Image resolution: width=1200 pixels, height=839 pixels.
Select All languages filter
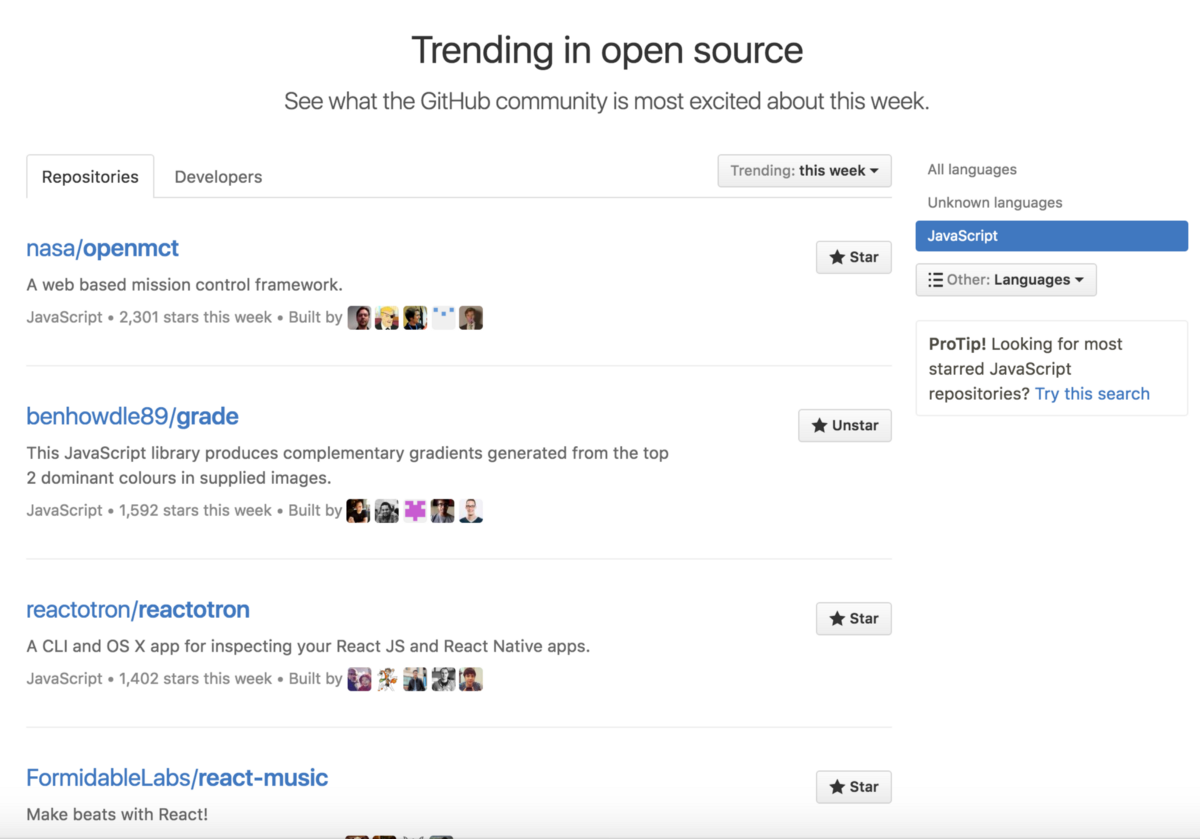pyautogui.click(x=972, y=170)
